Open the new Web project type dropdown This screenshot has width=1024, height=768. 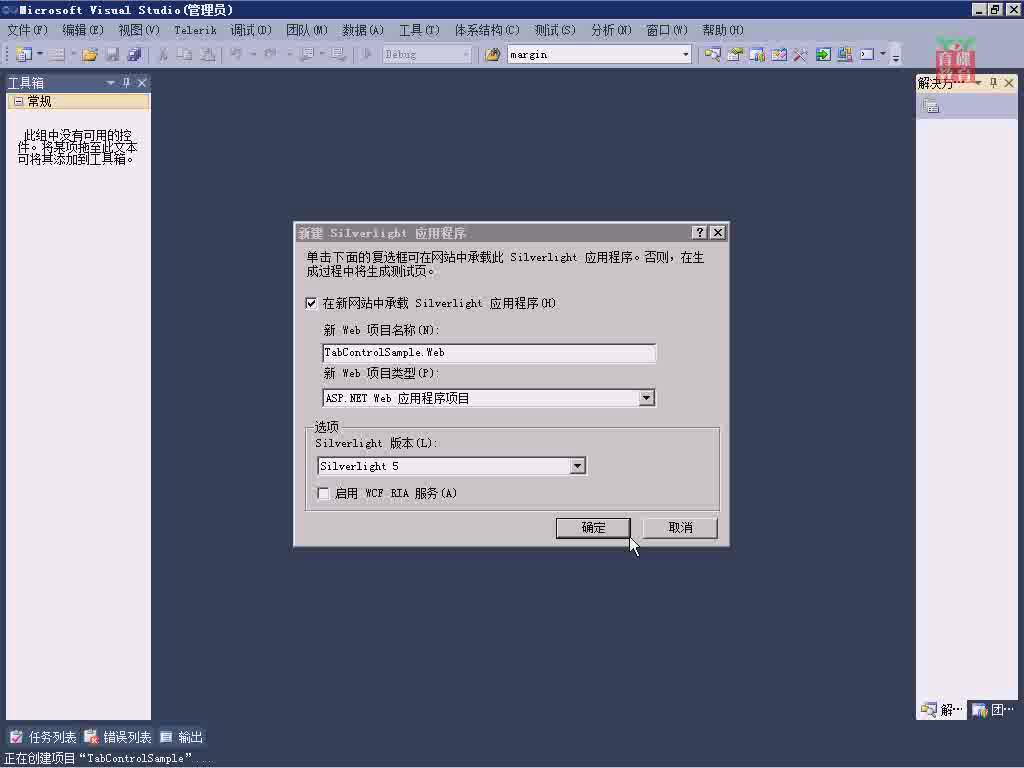646,398
